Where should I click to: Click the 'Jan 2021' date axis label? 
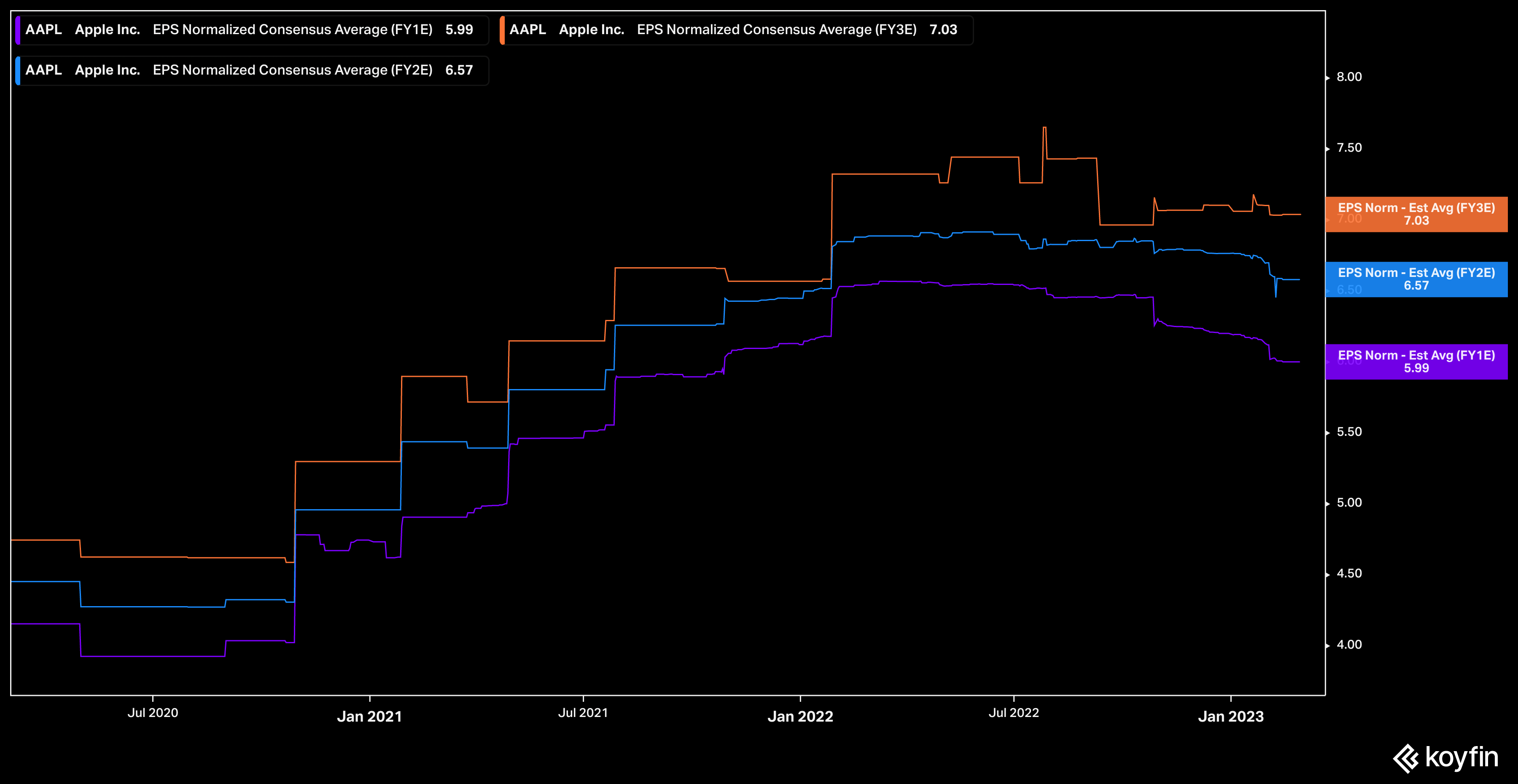(369, 716)
